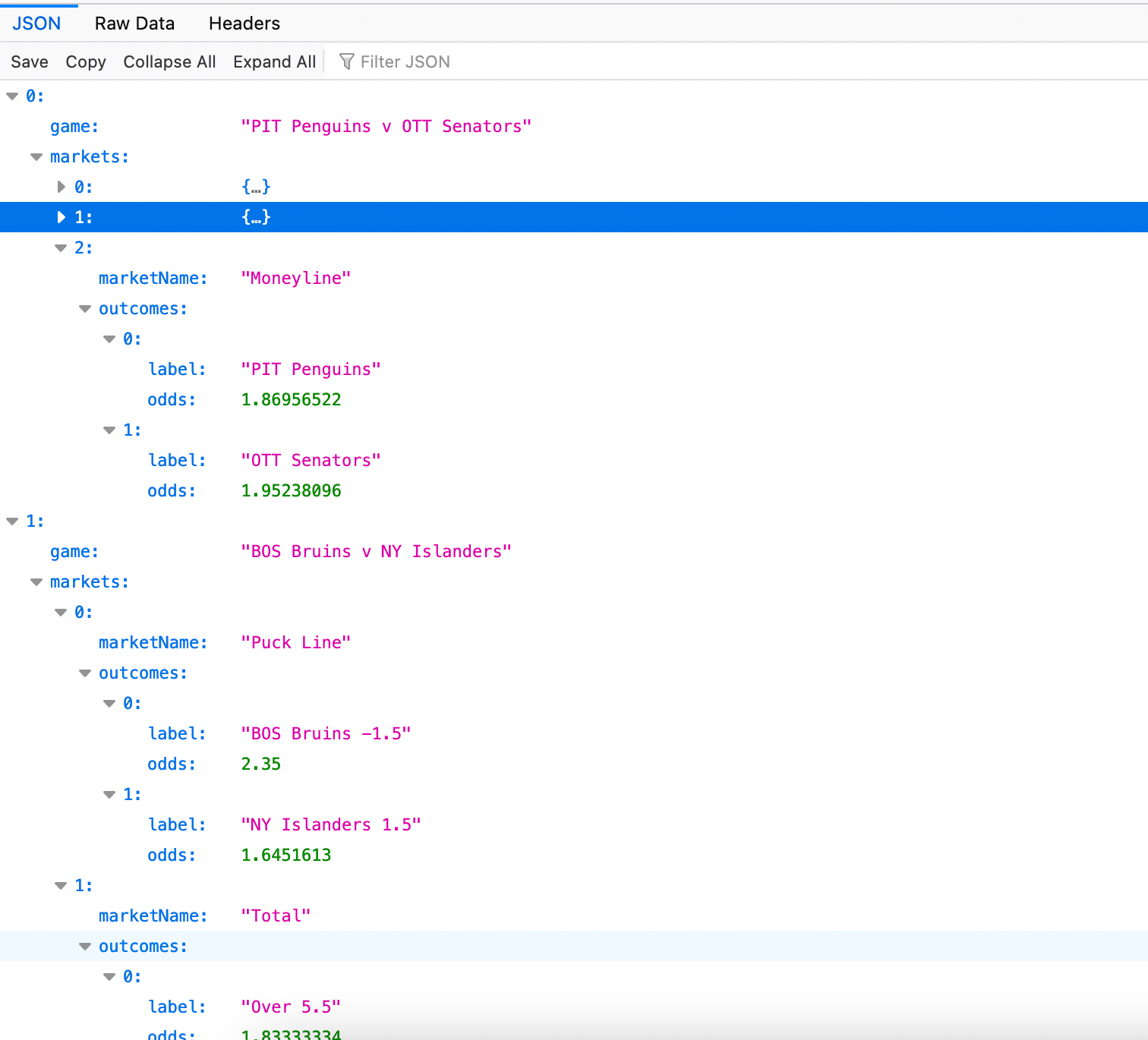
Task: Select the game key of first item
Action: [74, 126]
